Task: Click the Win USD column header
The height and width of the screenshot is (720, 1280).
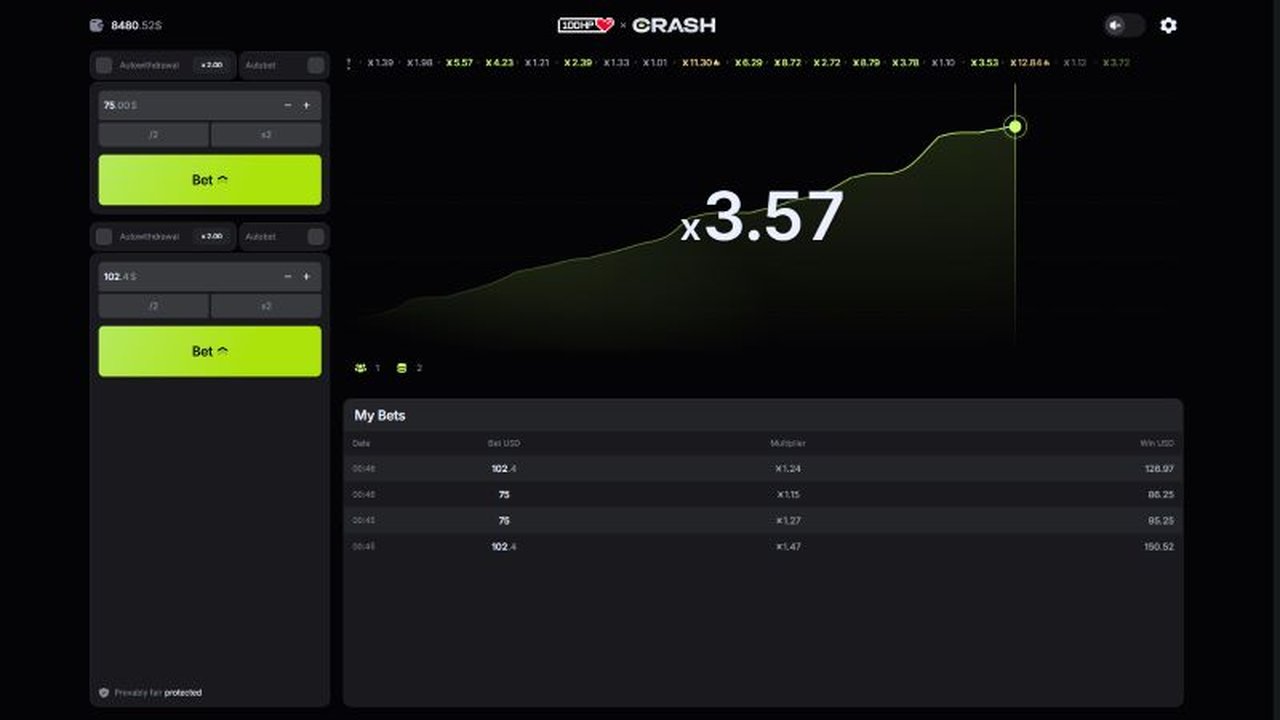Action: pos(1157,443)
